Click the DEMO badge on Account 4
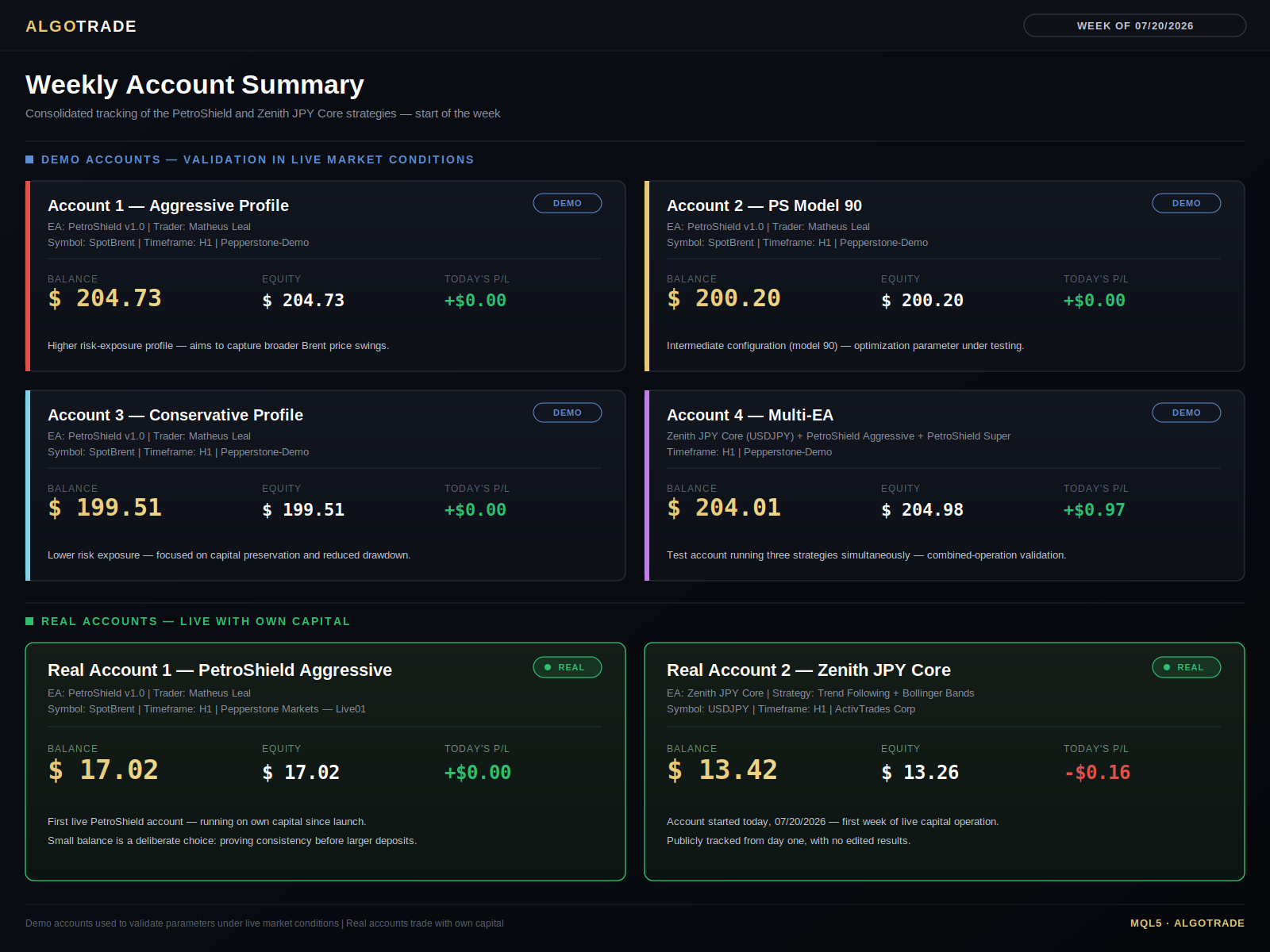This screenshot has height=952, width=1270. [1187, 413]
